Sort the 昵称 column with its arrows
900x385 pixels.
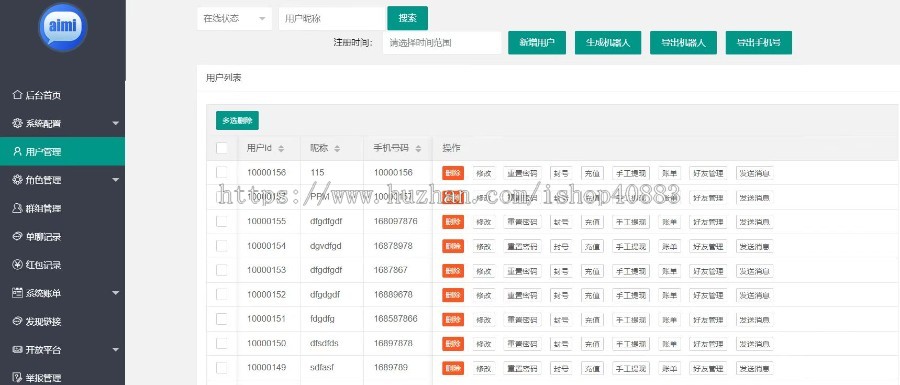point(337,149)
